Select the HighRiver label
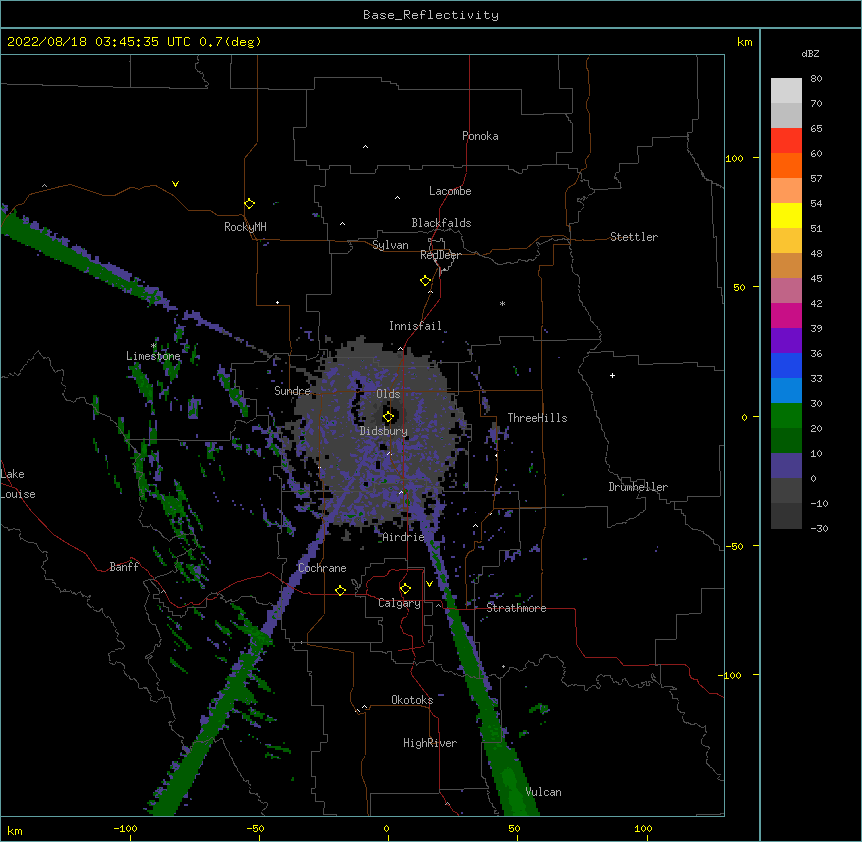The height and width of the screenshot is (842, 862). 430,743
